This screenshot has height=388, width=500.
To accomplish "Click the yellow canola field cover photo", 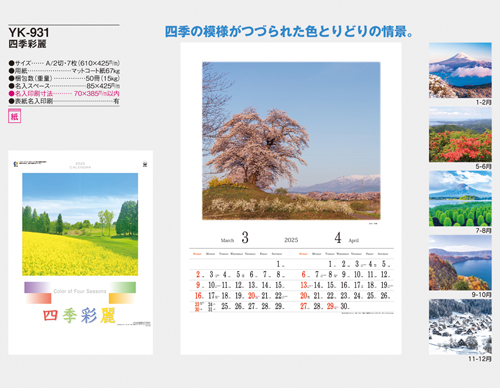I will pyautogui.click(x=80, y=224).
